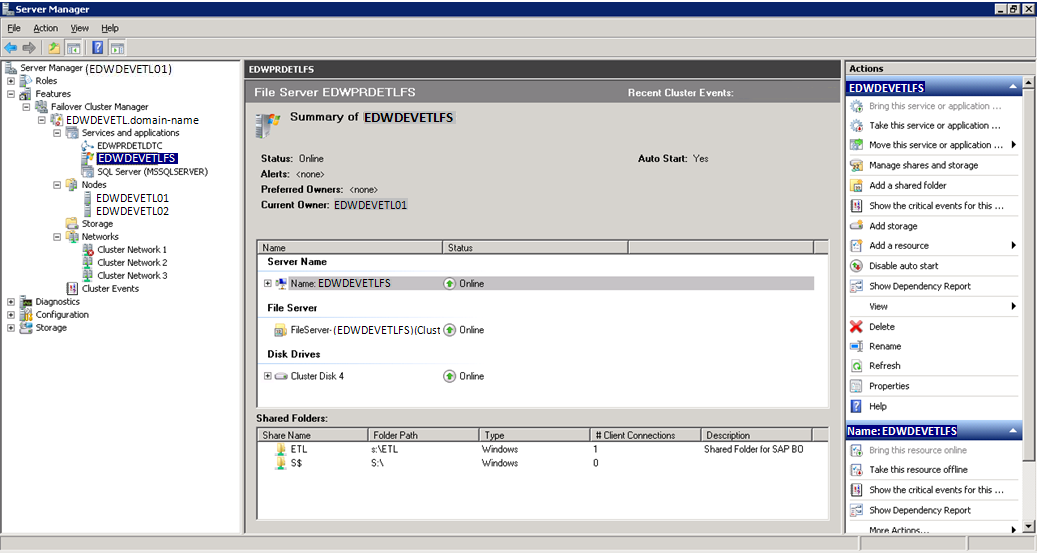Collapse the Name: EDWDEVETLFS actions section
1037x553 pixels.
1013,431
